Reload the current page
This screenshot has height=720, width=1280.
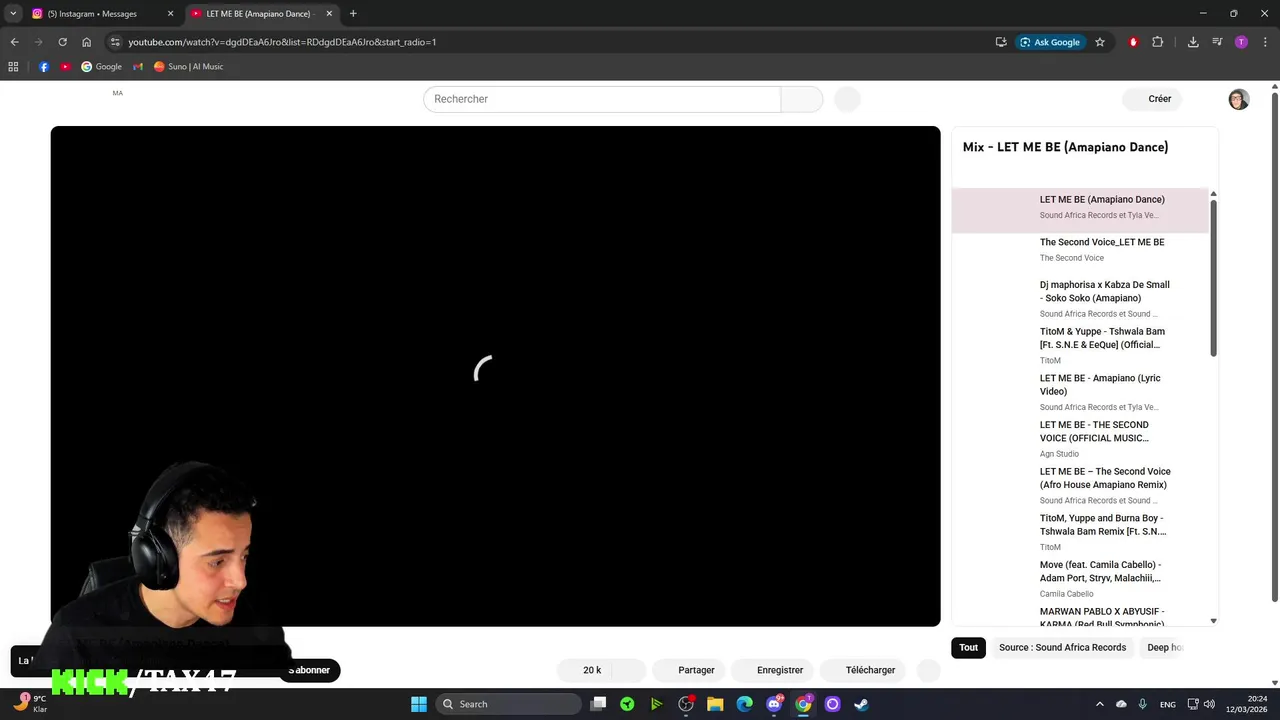tap(62, 42)
